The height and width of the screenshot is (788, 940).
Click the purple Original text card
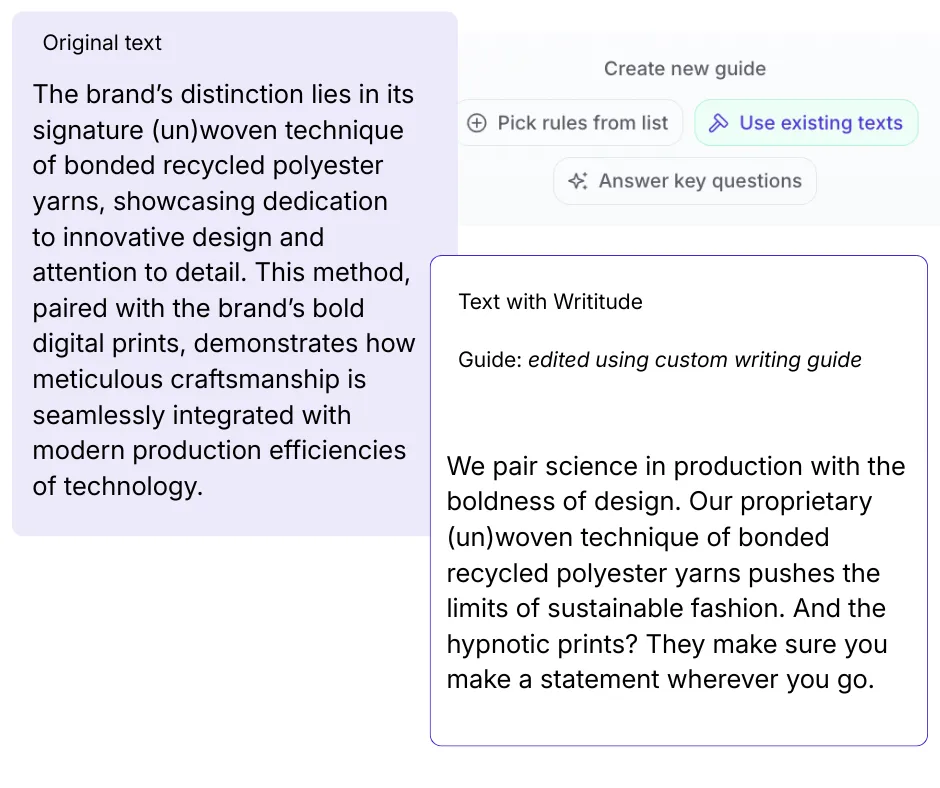click(233, 270)
